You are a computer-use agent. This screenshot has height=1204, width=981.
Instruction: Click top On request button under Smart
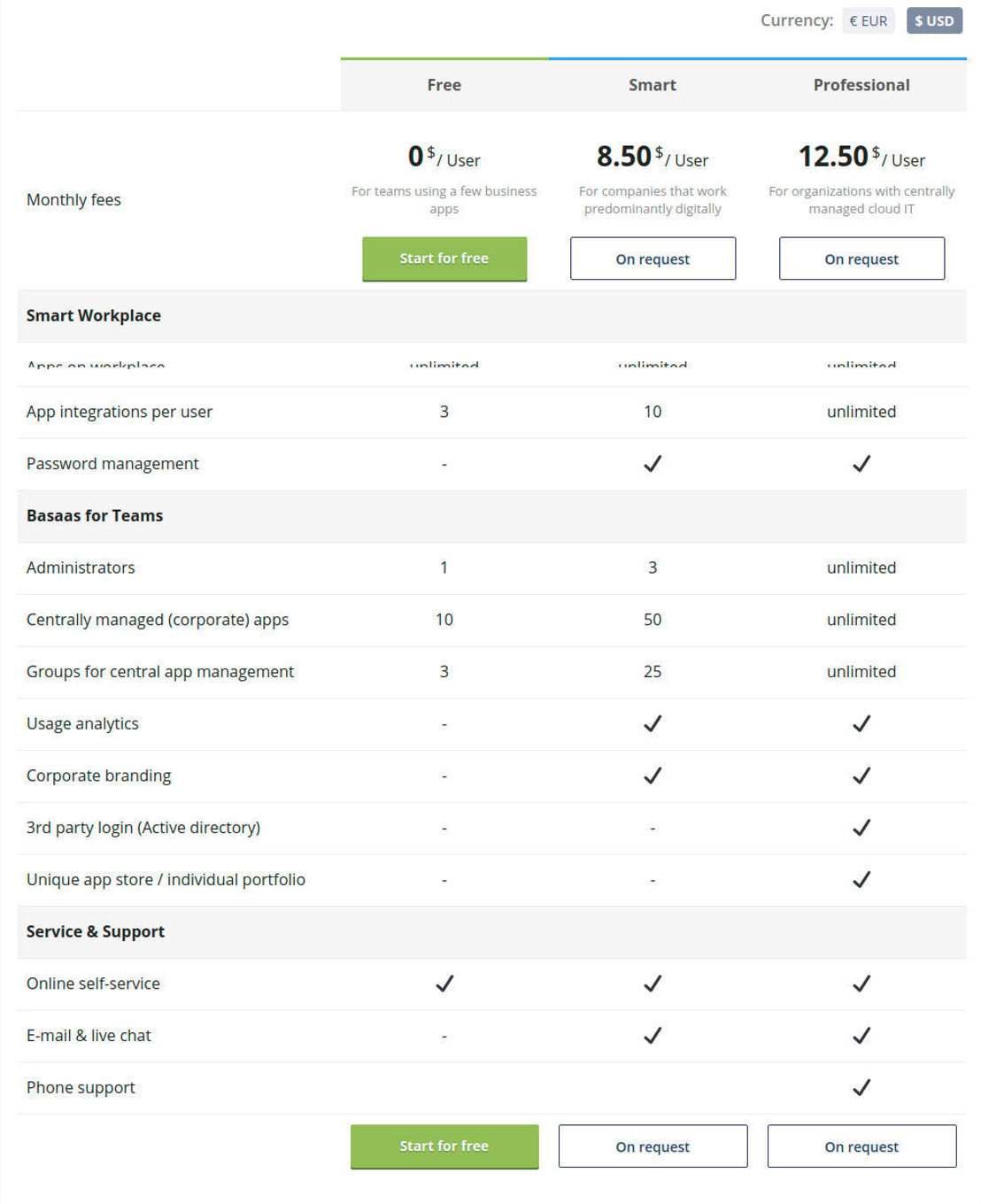pos(653,259)
